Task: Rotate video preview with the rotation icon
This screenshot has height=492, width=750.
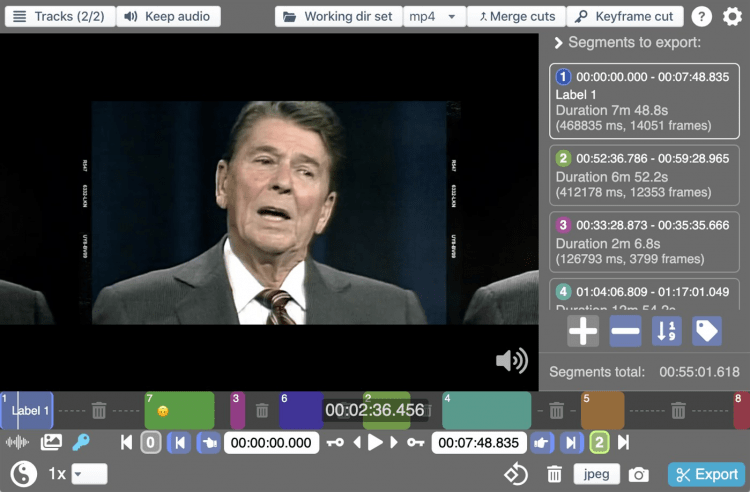Action: 515,475
